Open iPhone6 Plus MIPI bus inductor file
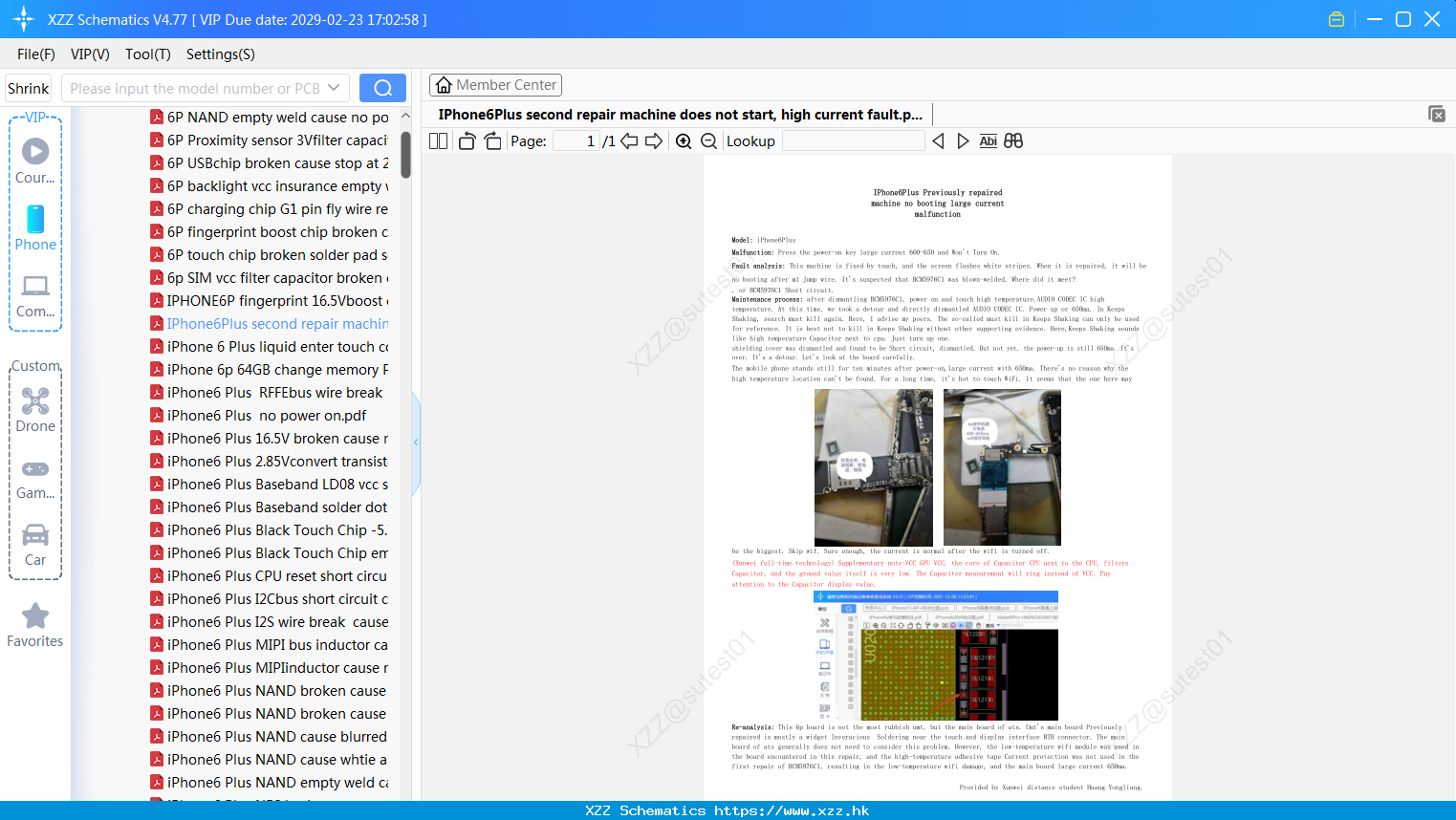The image size is (1456, 820). 270,645
